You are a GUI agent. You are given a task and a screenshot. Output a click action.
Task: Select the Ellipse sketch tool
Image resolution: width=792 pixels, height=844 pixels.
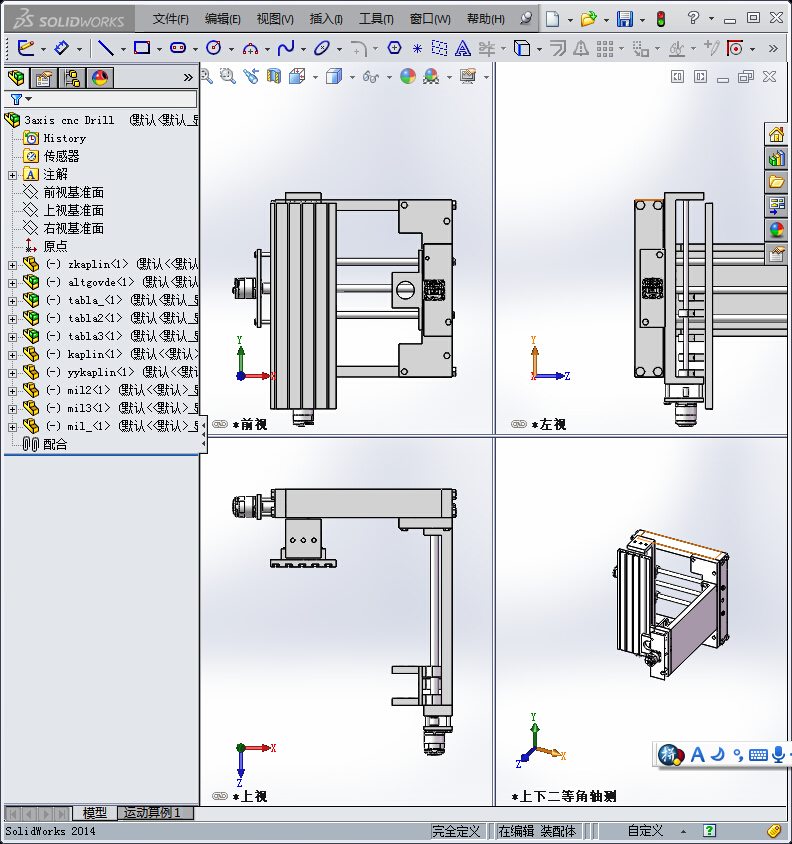coord(322,48)
